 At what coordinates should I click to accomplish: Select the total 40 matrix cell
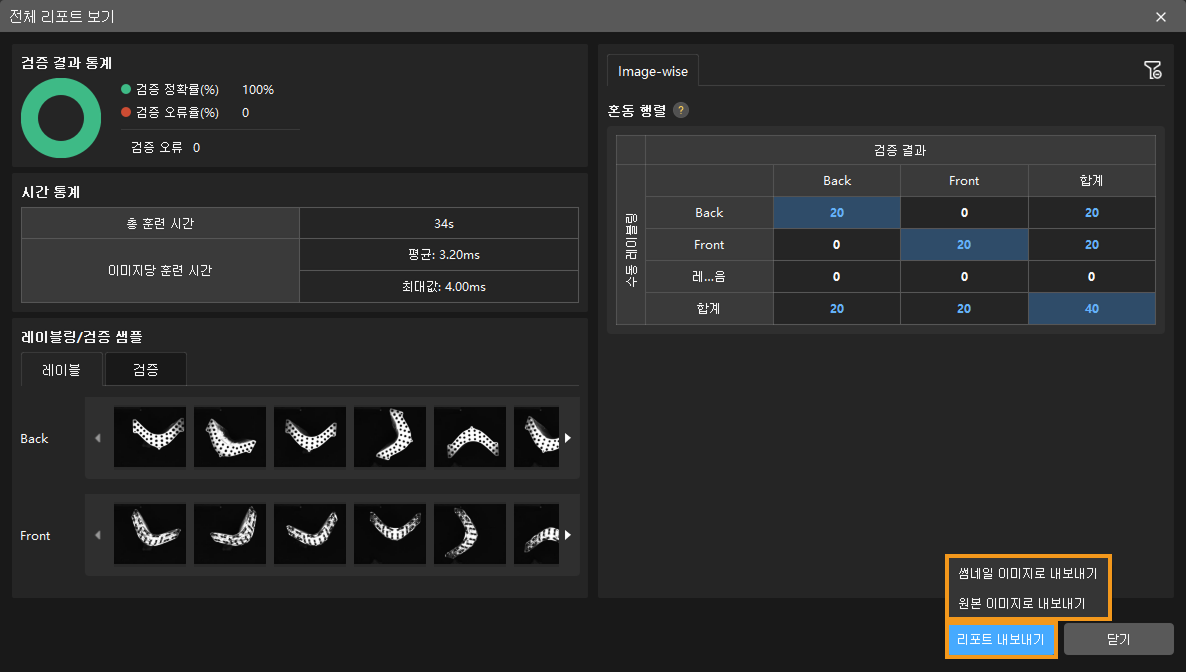pos(1091,309)
